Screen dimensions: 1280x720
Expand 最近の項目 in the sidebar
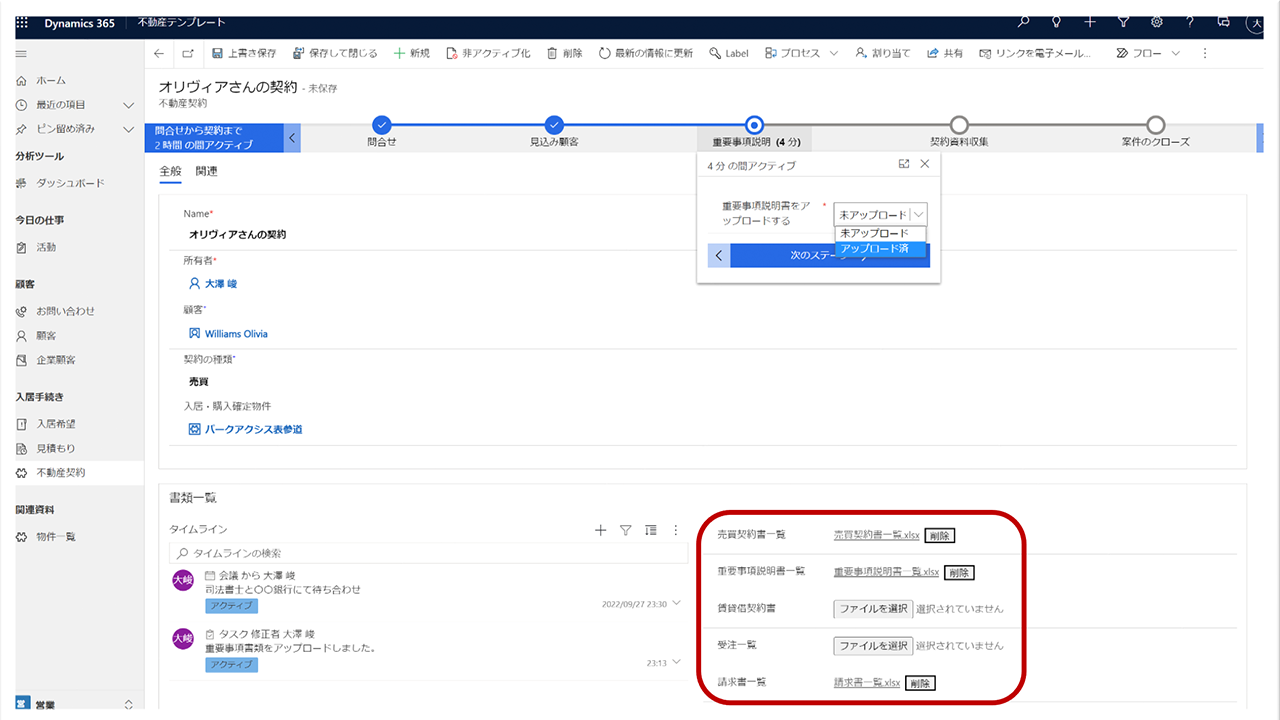[128, 105]
